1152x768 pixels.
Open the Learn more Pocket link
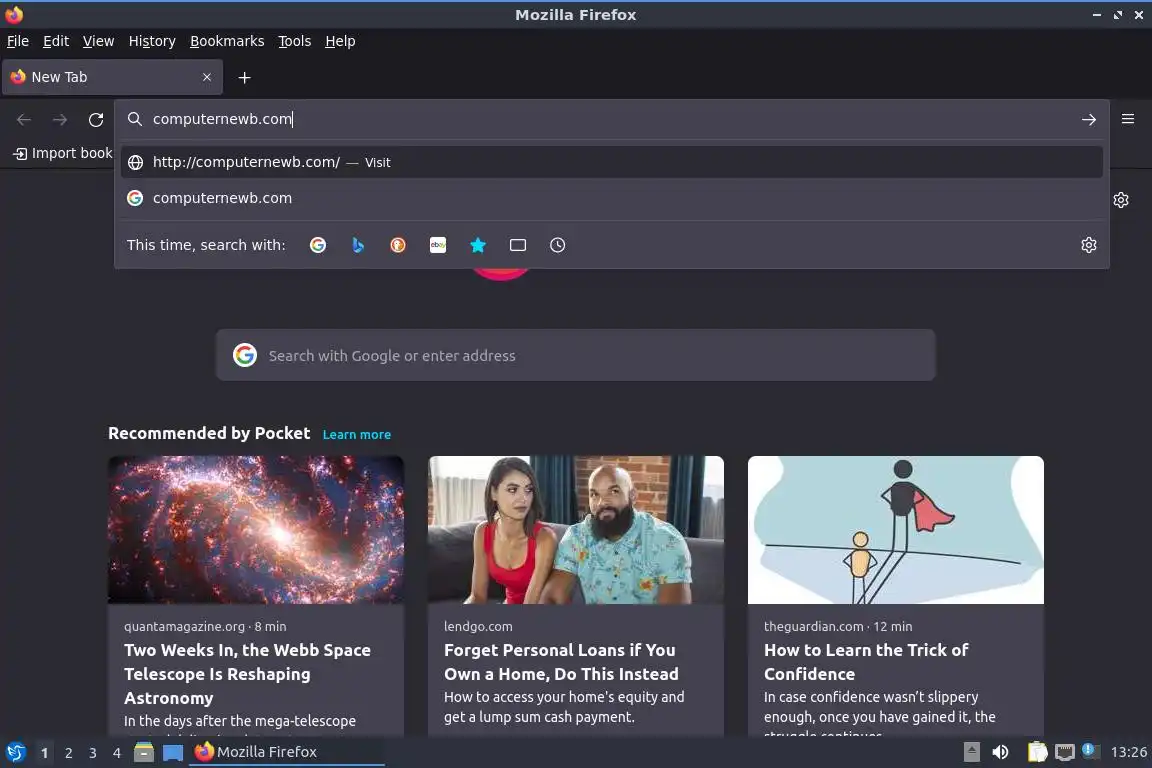[x=356, y=435]
